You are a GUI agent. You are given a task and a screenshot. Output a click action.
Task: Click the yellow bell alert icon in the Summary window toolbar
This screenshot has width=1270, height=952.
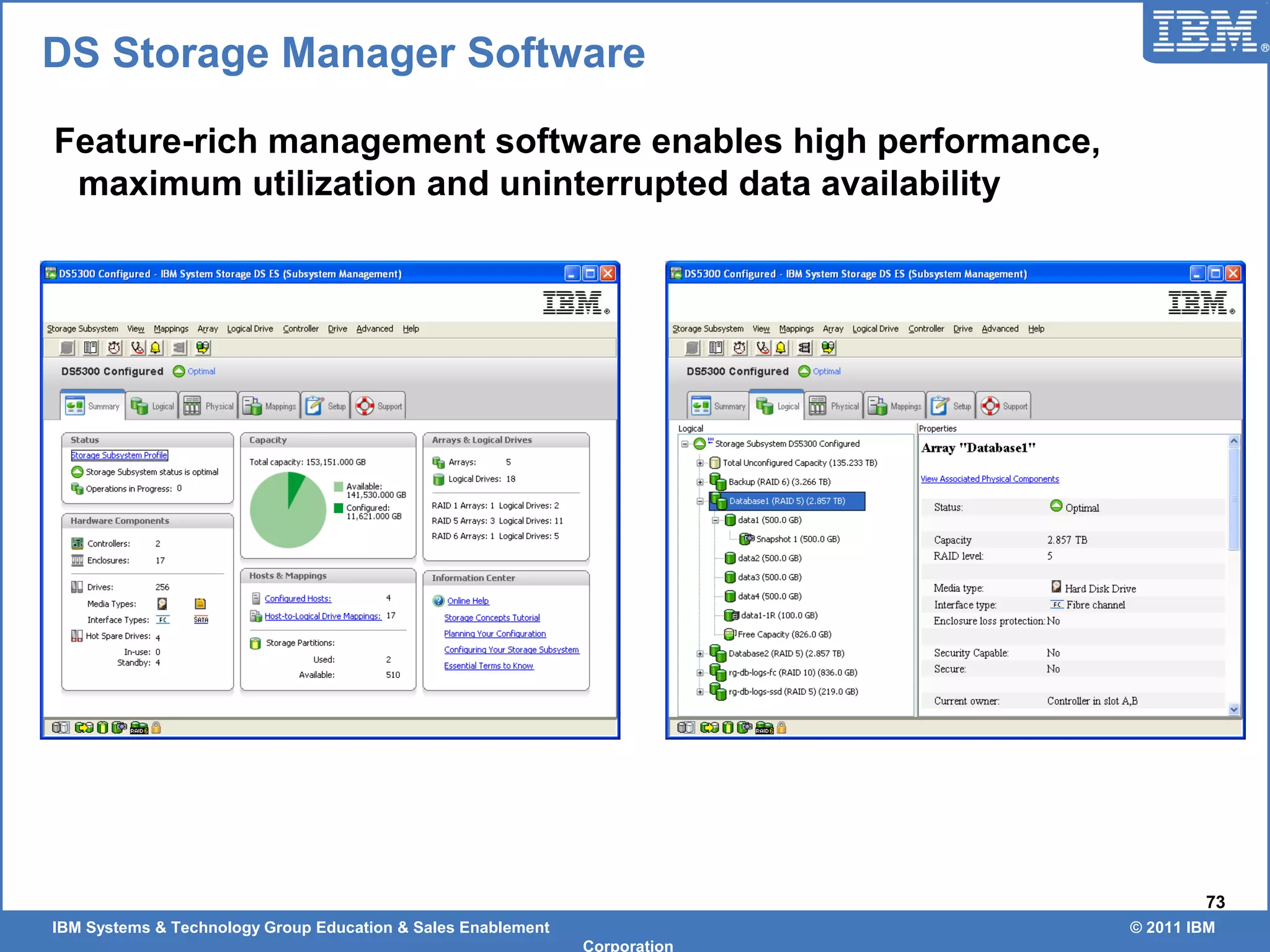[x=156, y=348]
